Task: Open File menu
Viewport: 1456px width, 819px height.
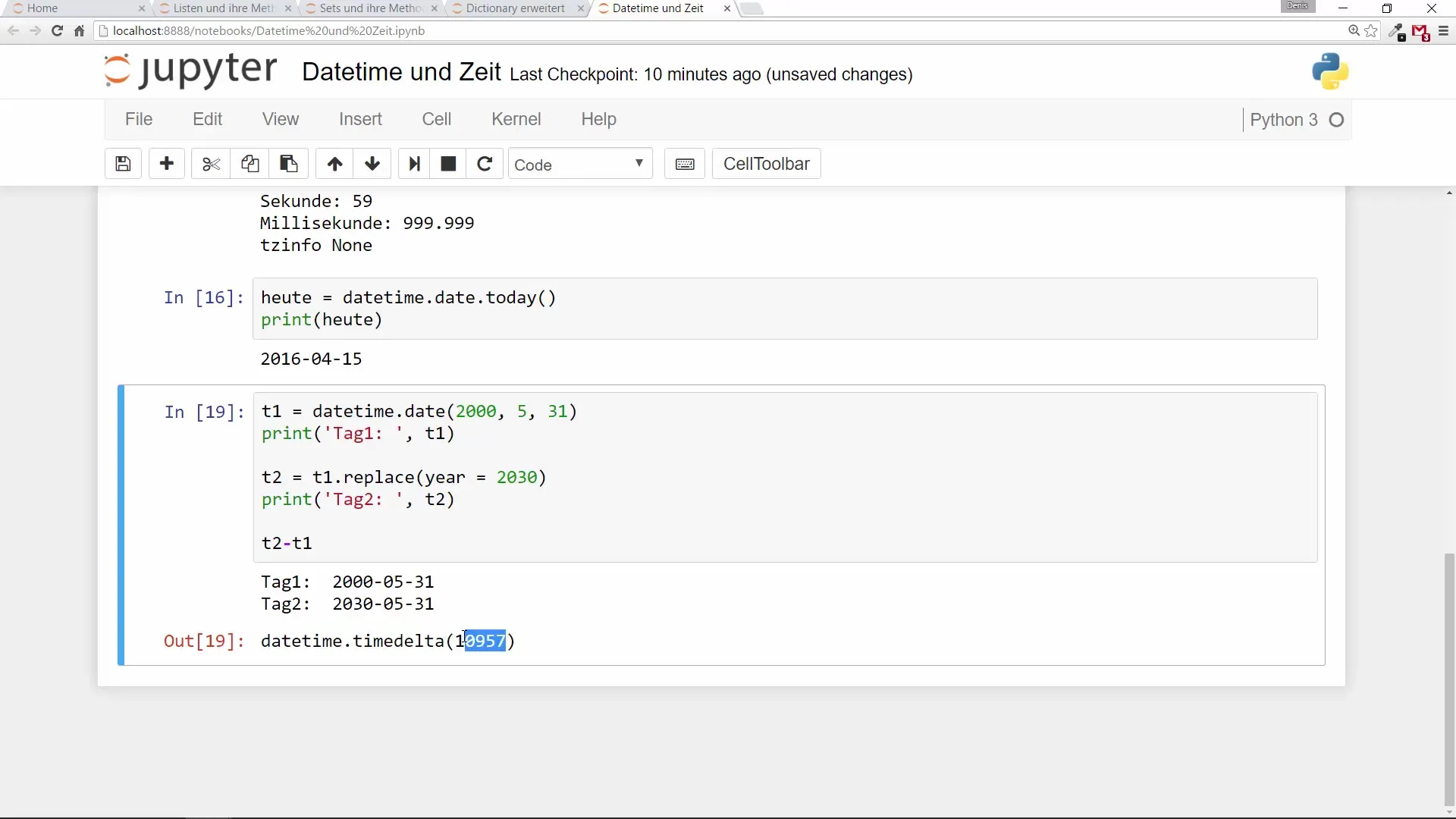Action: tap(139, 119)
